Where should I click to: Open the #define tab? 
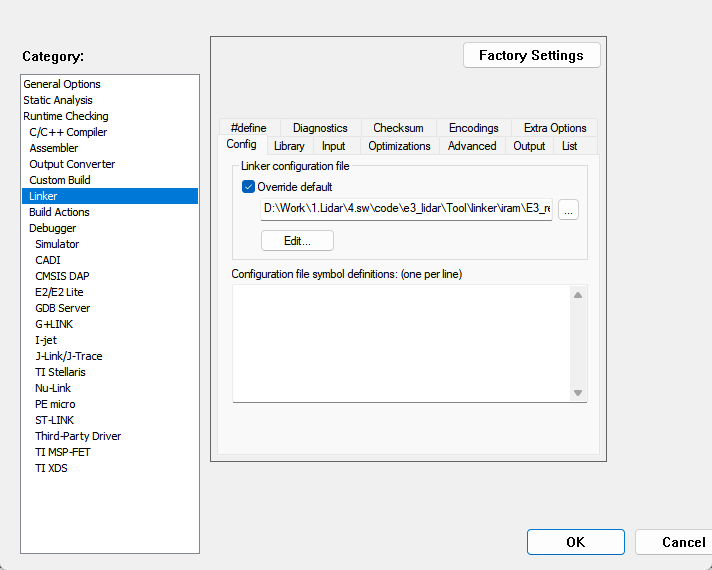[248, 128]
